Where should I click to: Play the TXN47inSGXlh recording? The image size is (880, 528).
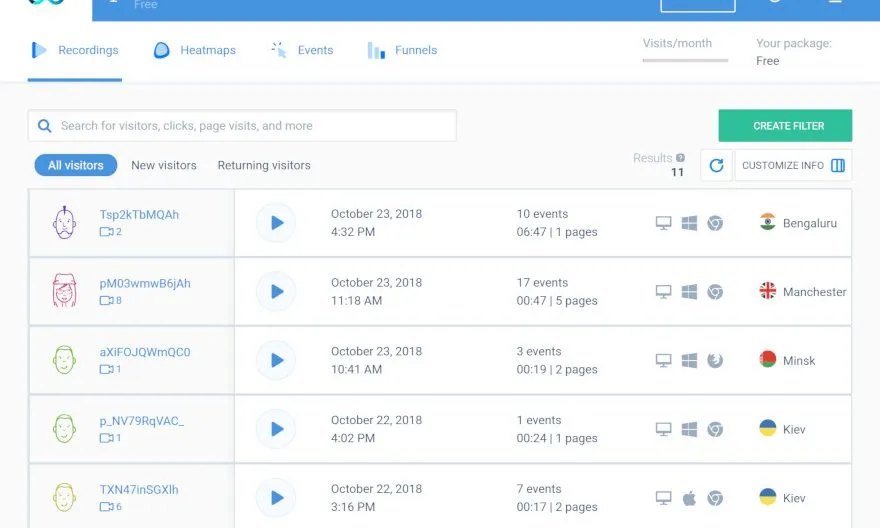pyautogui.click(x=276, y=498)
